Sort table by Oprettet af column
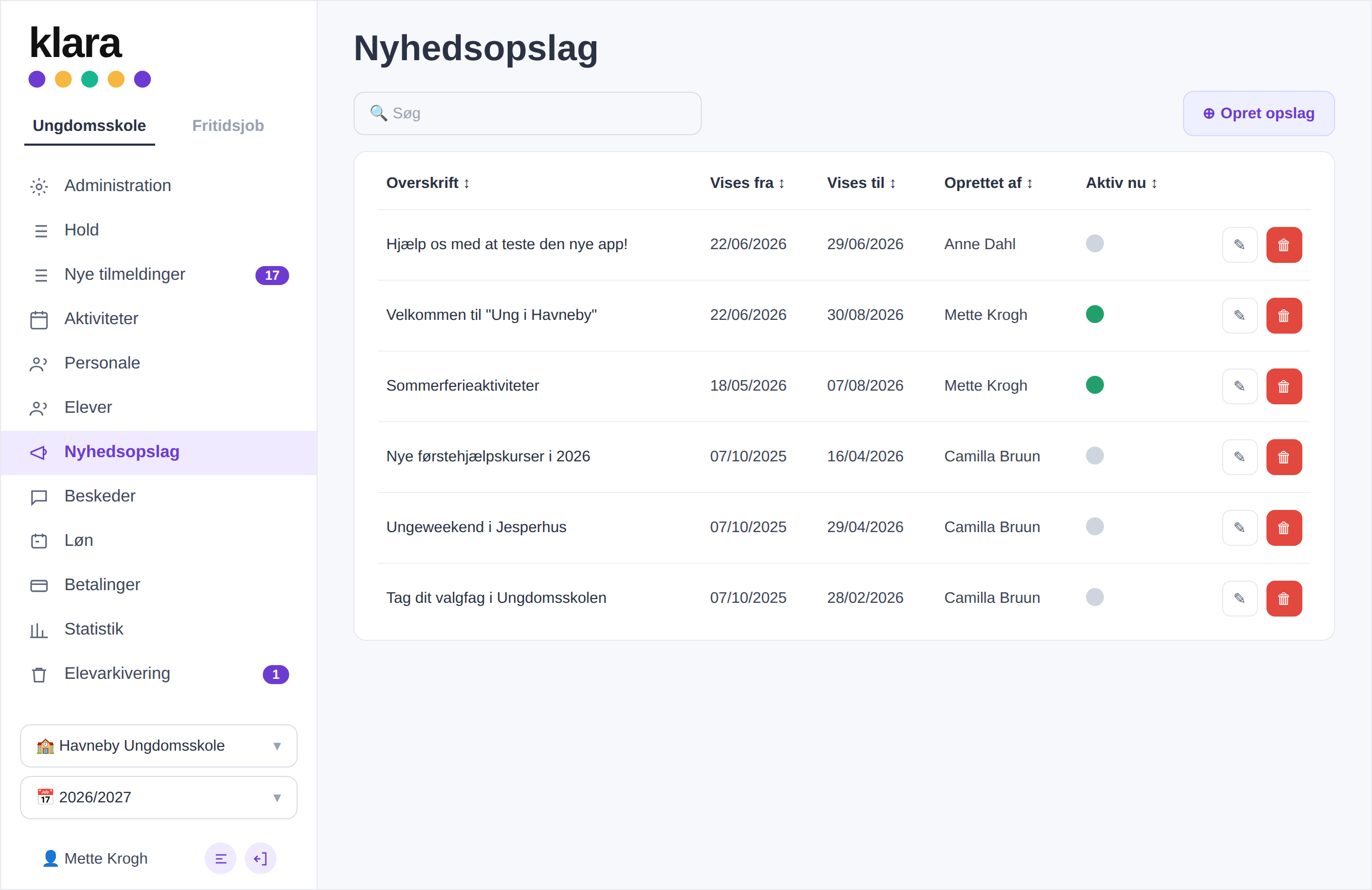 (x=988, y=183)
